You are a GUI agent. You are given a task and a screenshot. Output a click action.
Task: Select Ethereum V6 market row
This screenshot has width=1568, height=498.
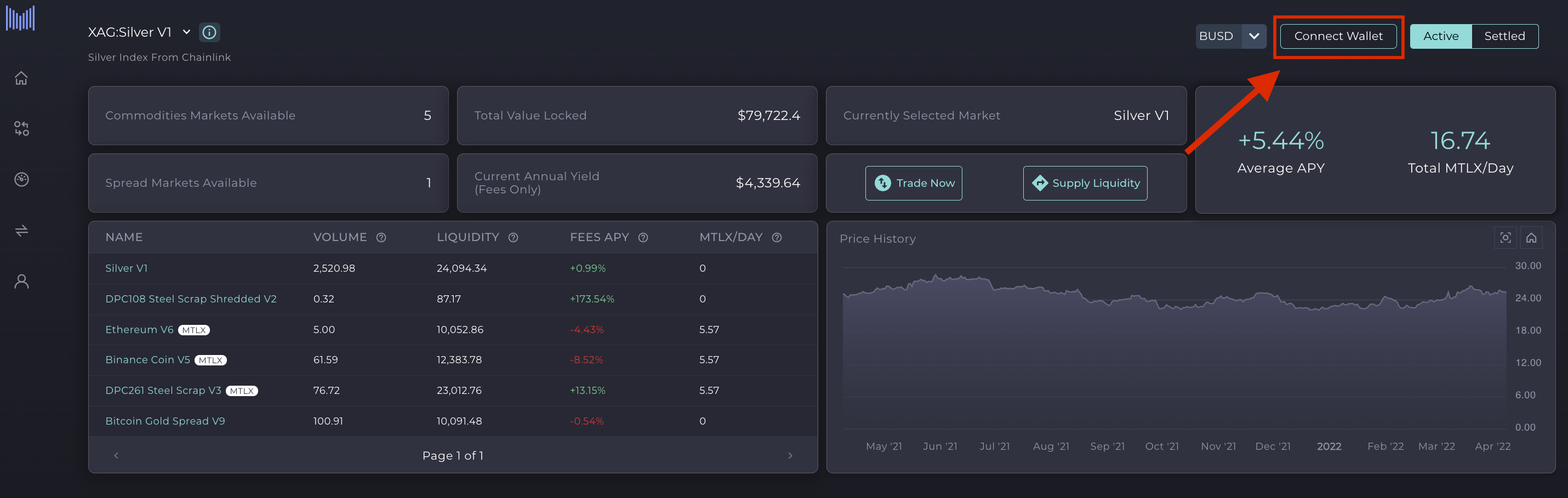pos(139,329)
